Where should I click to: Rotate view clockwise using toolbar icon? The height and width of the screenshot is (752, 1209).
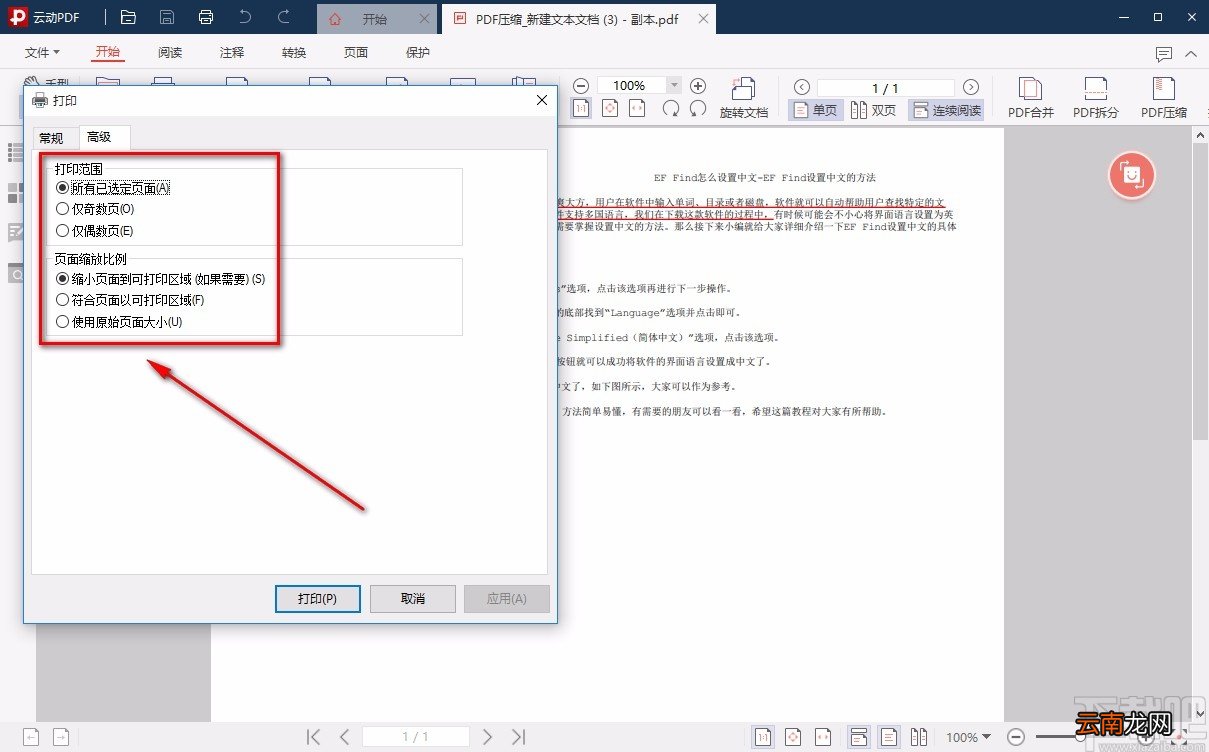tap(672, 109)
